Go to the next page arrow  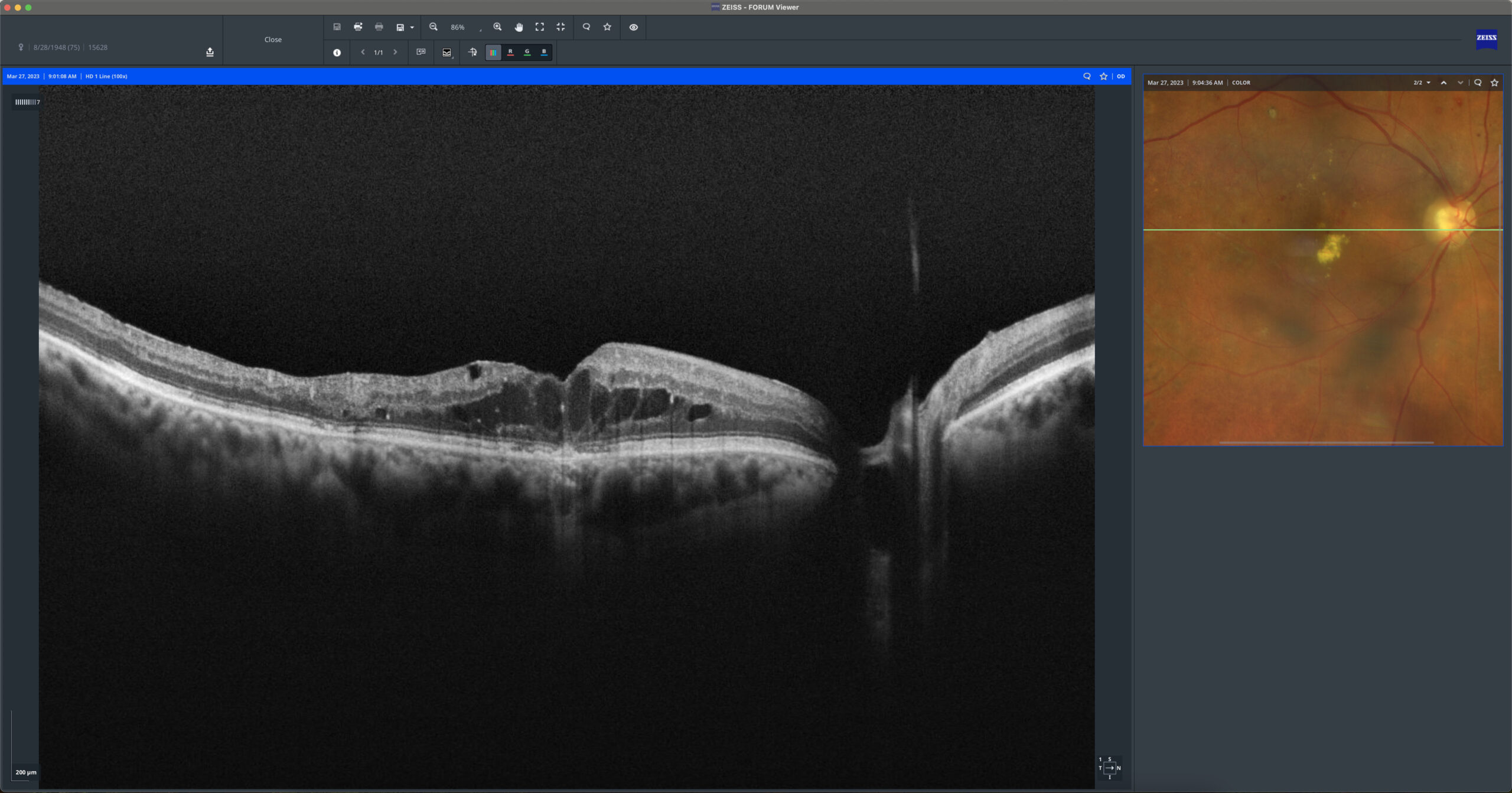(395, 52)
